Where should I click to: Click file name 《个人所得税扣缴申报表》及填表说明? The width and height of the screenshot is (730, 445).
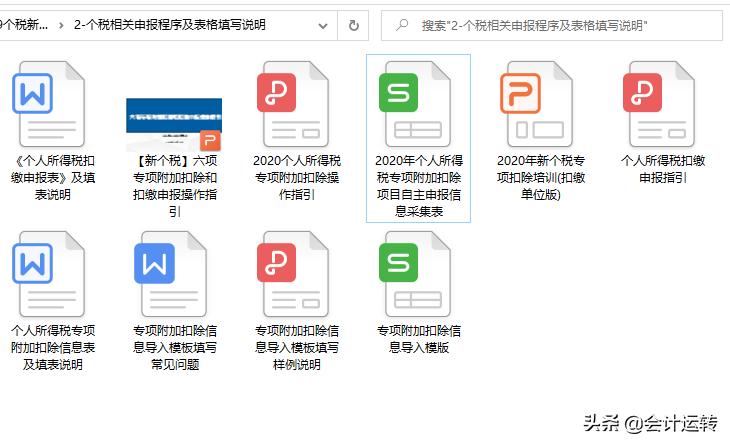point(53,177)
